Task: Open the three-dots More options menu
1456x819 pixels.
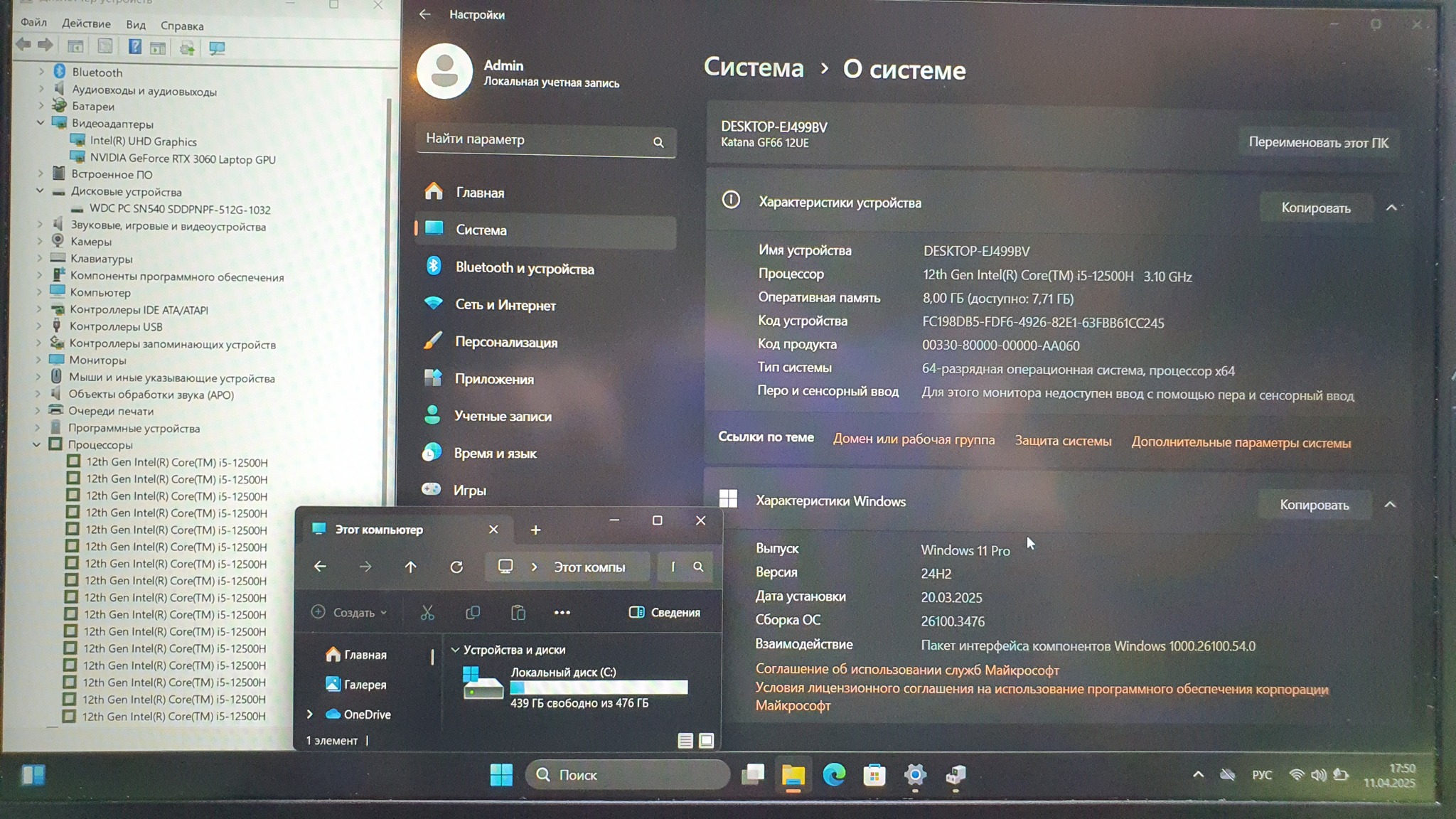Action: pos(562,613)
